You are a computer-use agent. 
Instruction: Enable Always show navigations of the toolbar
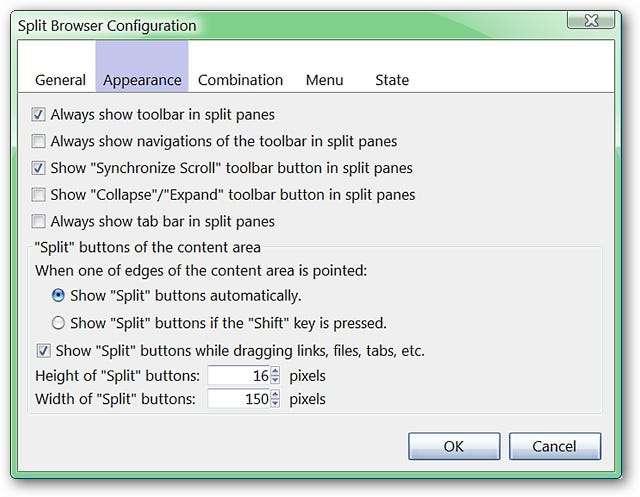[39, 142]
